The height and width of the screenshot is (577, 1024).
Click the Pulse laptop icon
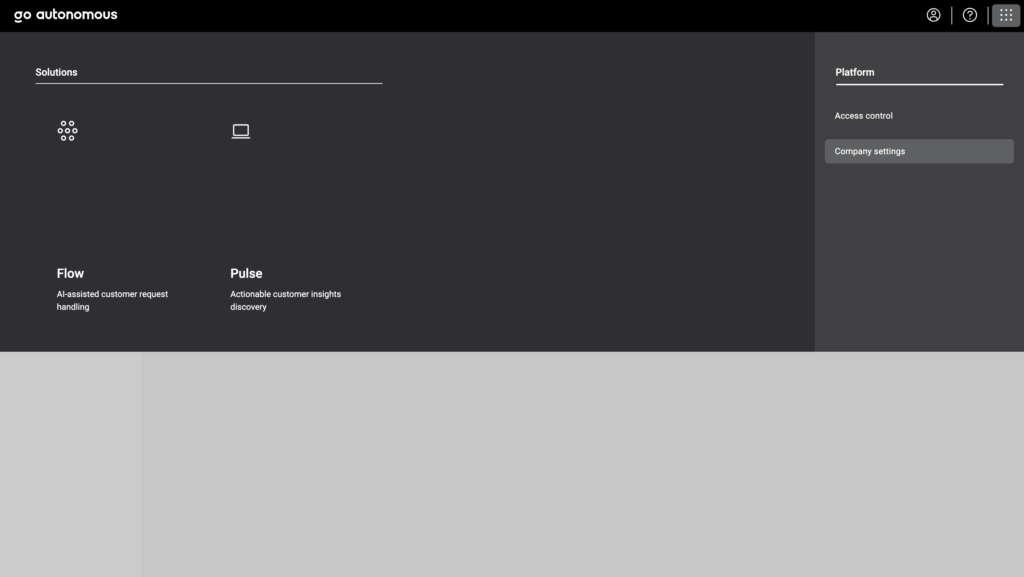click(241, 131)
